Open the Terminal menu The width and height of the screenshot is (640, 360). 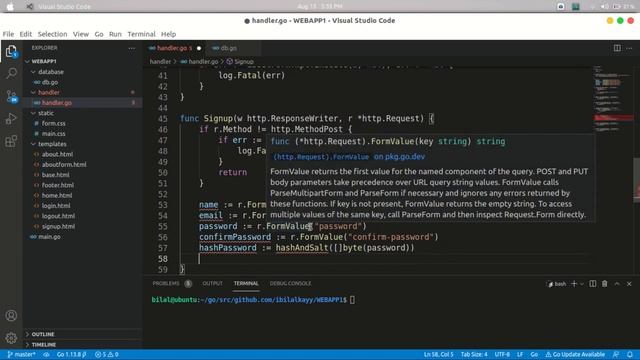click(141, 34)
